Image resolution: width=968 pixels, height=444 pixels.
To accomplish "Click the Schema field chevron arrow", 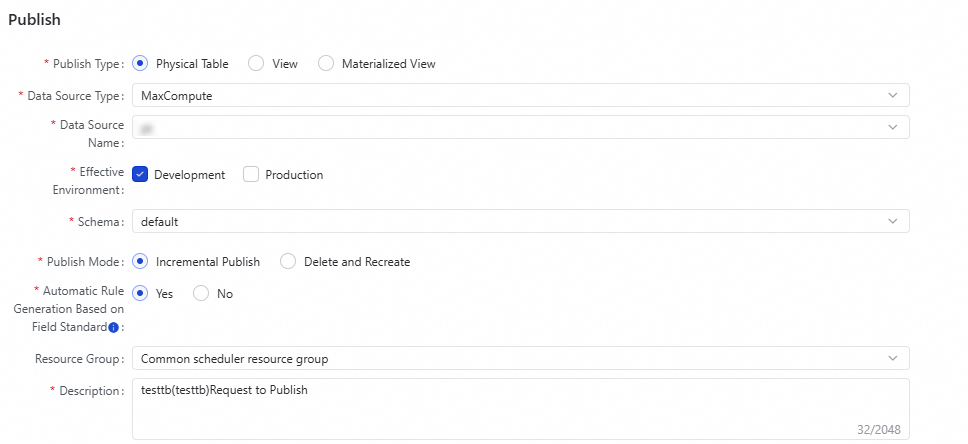I will [x=892, y=221].
